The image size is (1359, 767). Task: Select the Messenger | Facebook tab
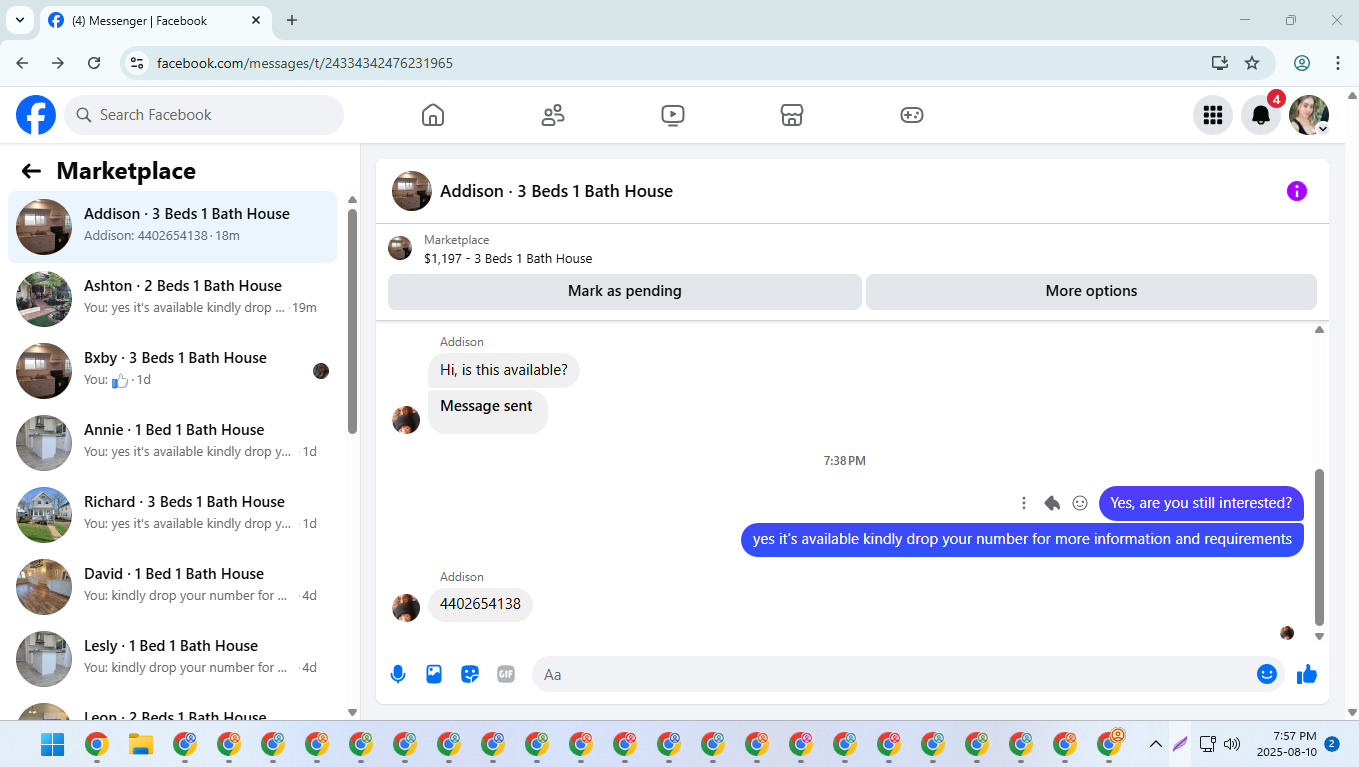155,20
